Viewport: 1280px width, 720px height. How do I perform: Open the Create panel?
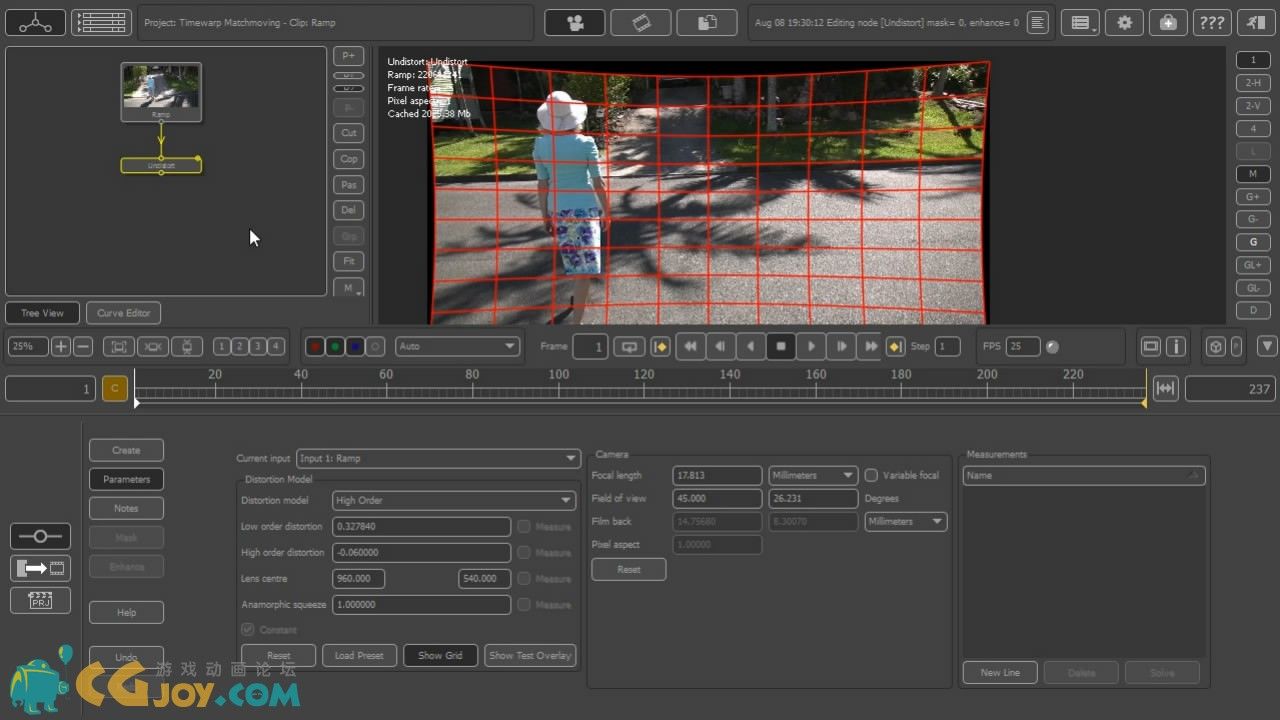point(126,450)
